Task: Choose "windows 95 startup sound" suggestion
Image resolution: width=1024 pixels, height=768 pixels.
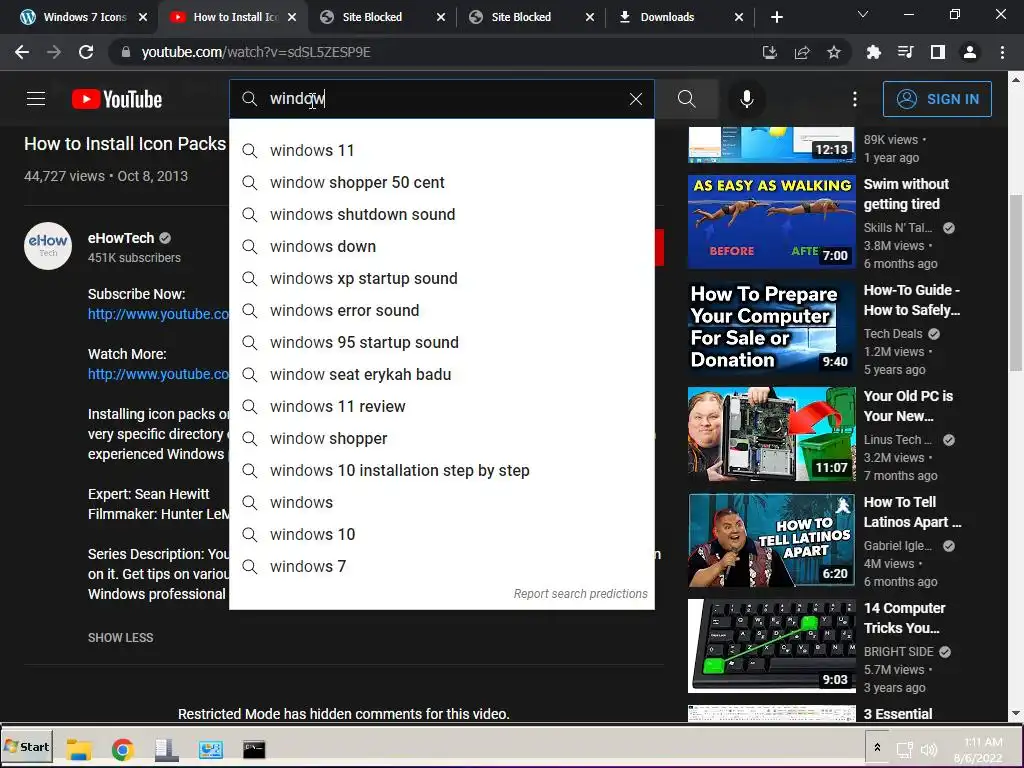Action: pos(441,342)
